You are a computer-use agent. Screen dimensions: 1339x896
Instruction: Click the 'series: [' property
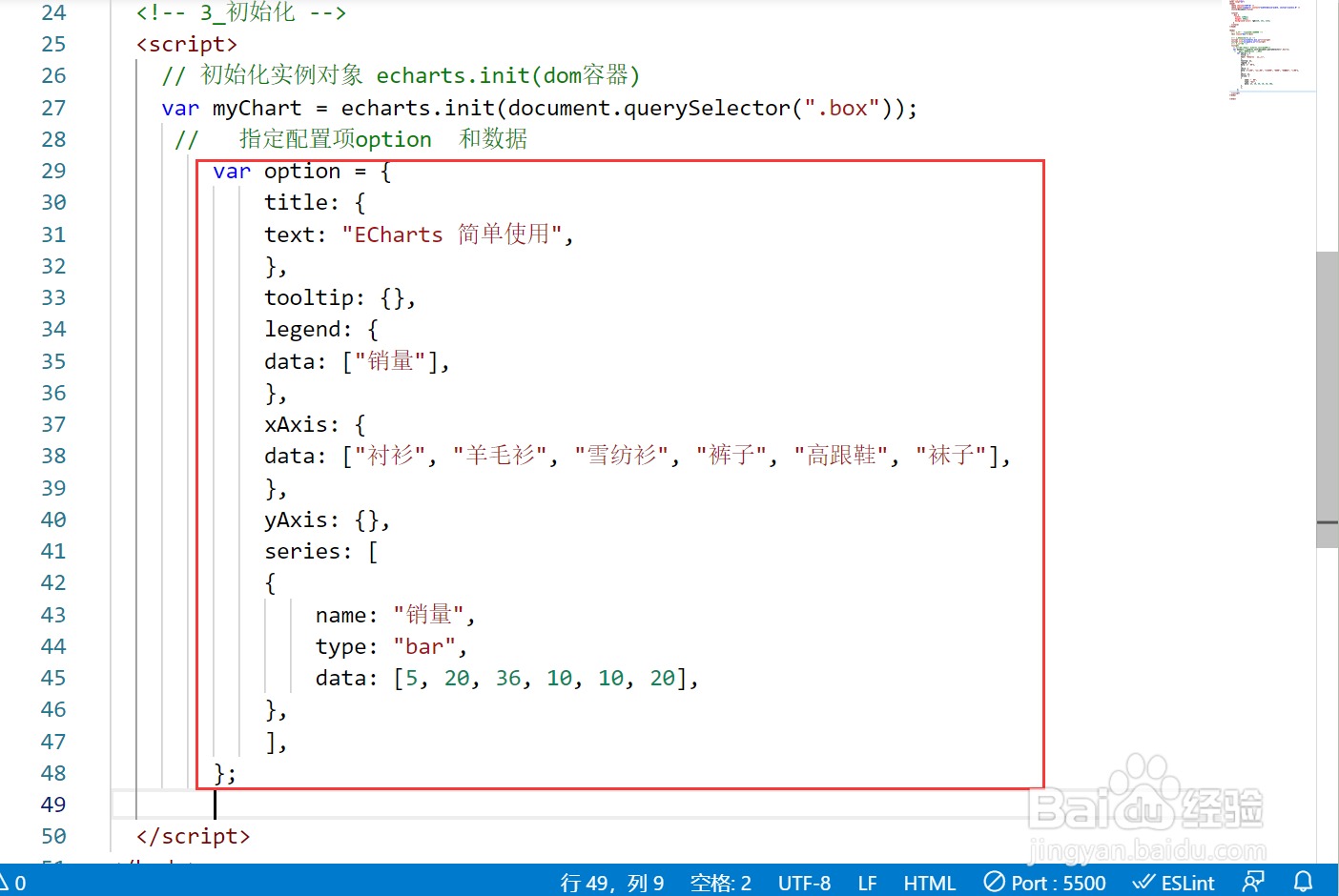pyautogui.click(x=321, y=552)
